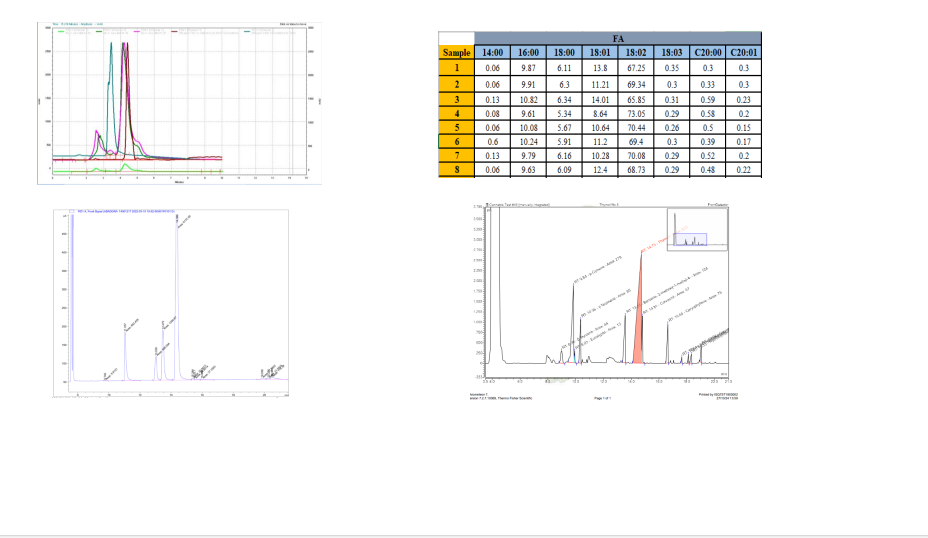Click the overview inset in Thermo chromatogram
928x538 pixels.
click(x=690, y=229)
